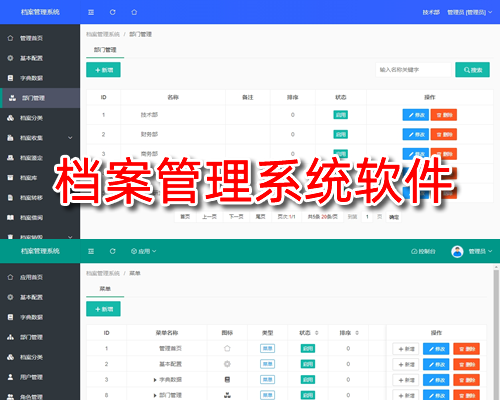The image size is (500, 400).
Task: Toggle enabled status badge for 财务部
Action: pyautogui.click(x=341, y=134)
